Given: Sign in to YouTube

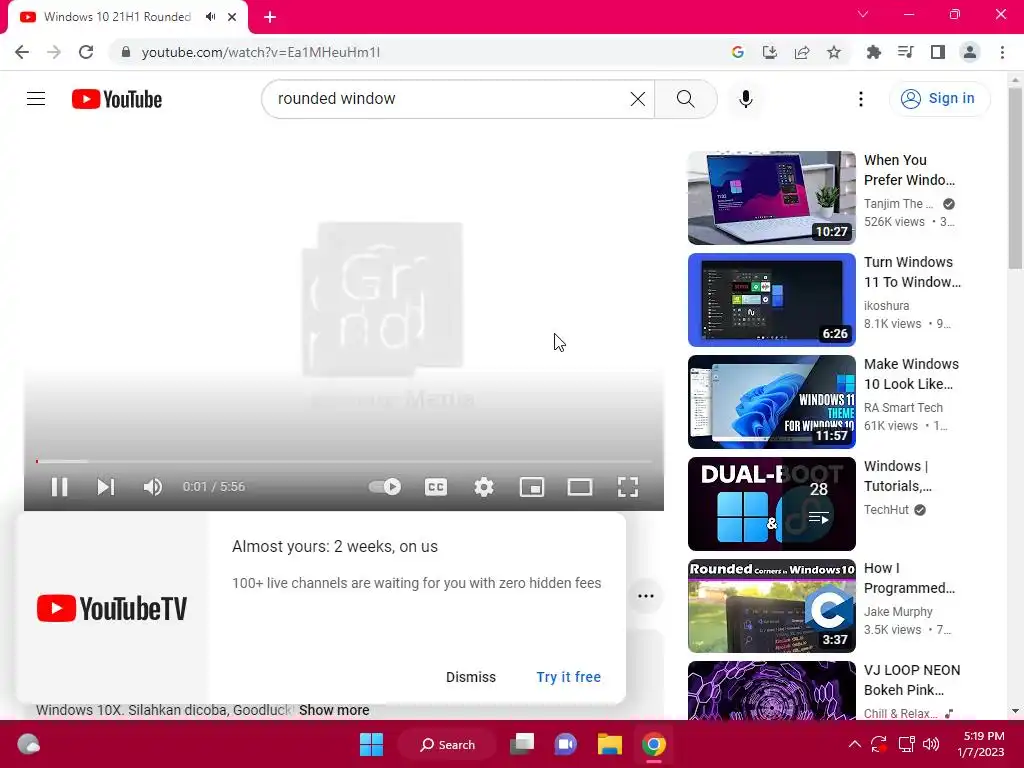Looking at the screenshot, I should (939, 99).
